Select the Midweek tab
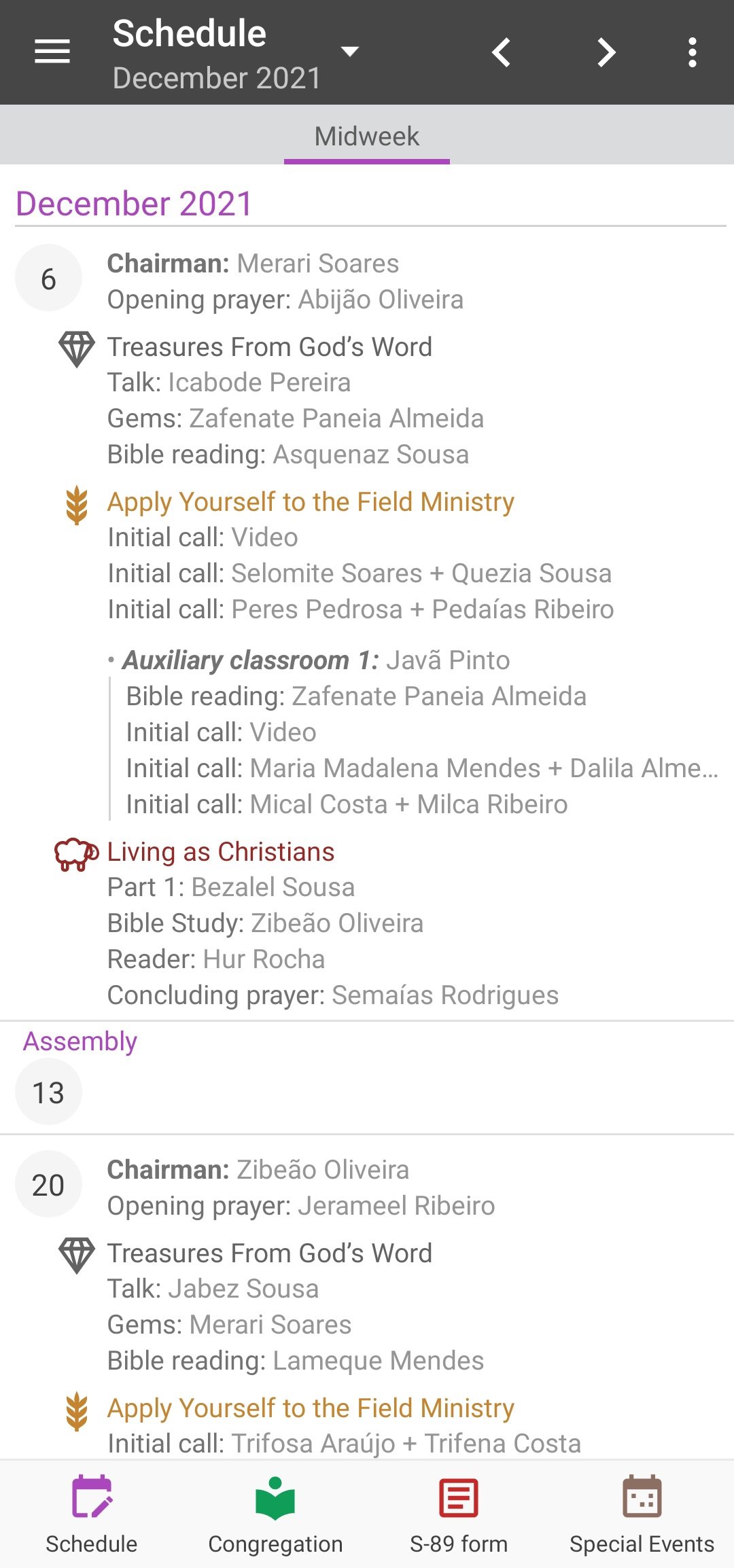 [x=367, y=137]
